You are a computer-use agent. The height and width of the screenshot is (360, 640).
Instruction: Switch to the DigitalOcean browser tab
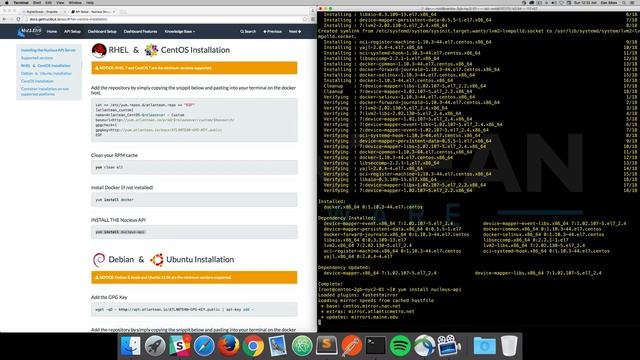[43, 12]
